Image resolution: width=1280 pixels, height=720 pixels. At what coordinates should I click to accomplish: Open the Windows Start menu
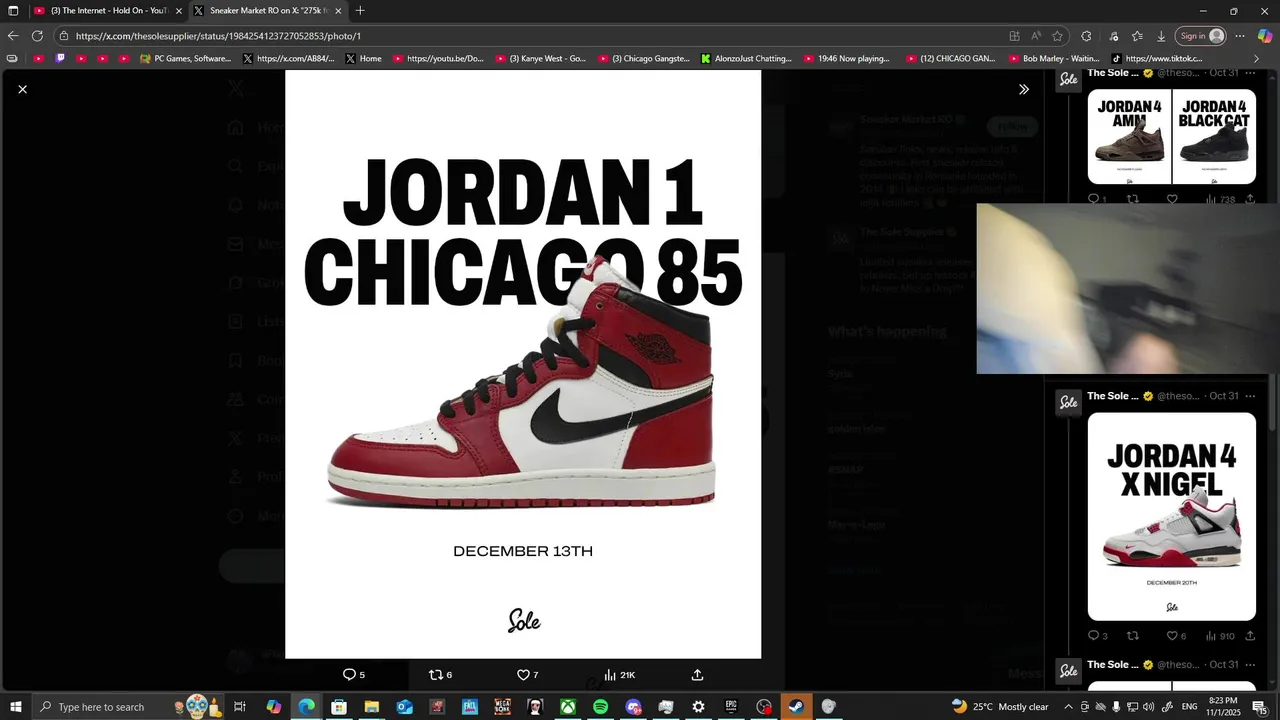click(x=15, y=707)
